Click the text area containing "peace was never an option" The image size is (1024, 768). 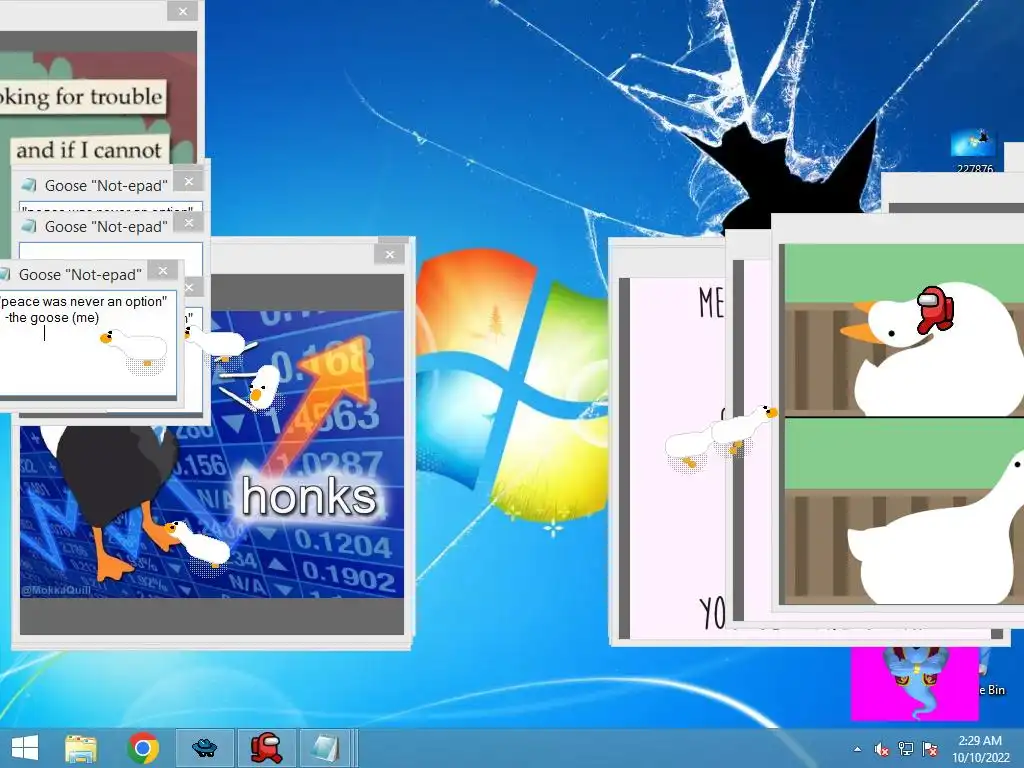(86, 342)
